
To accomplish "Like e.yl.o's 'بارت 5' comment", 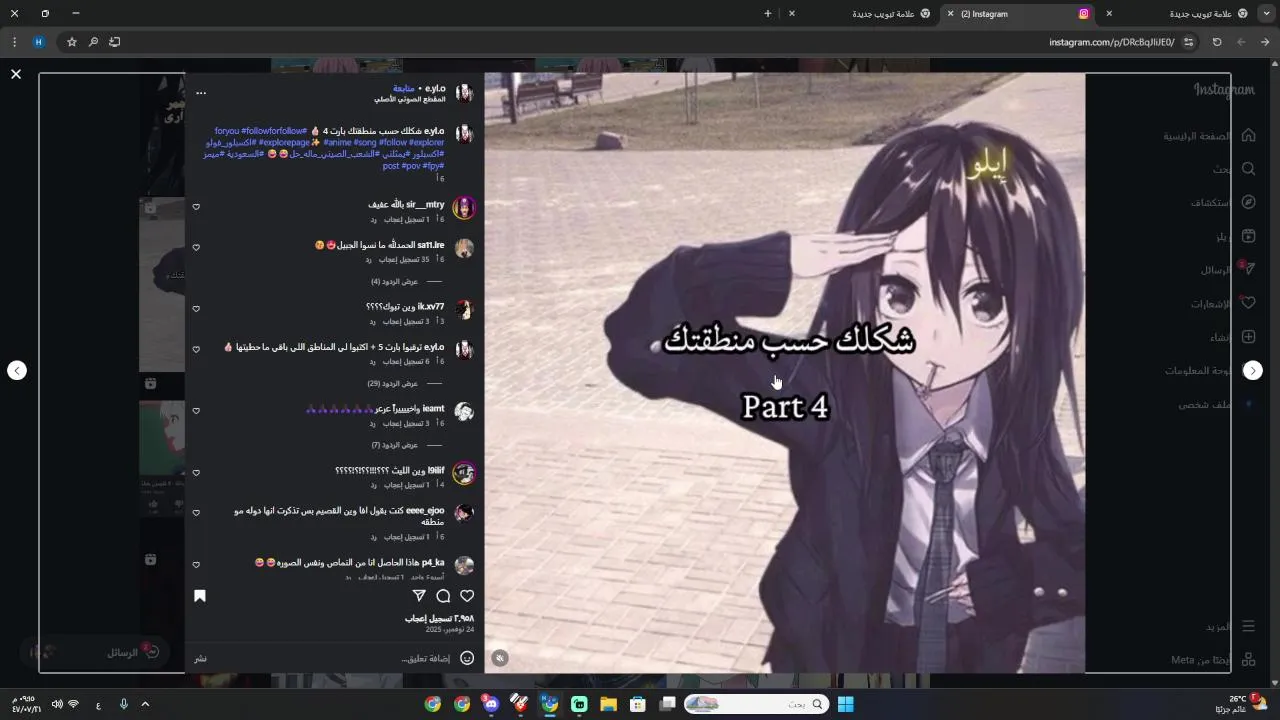I will click(x=196, y=350).
